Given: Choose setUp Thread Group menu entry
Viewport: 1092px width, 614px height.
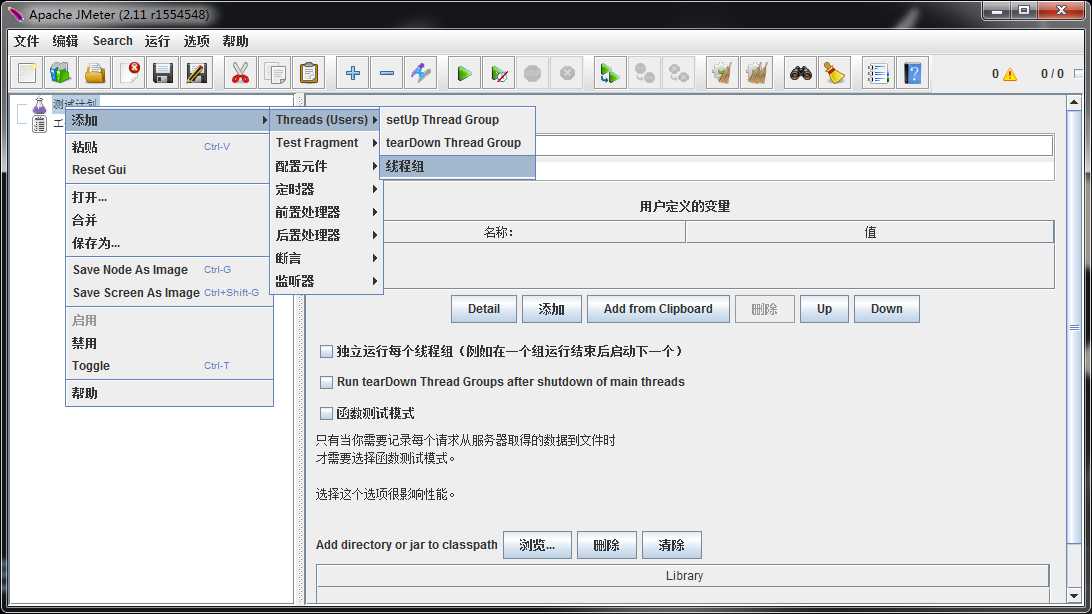Looking at the screenshot, I should (458, 120).
